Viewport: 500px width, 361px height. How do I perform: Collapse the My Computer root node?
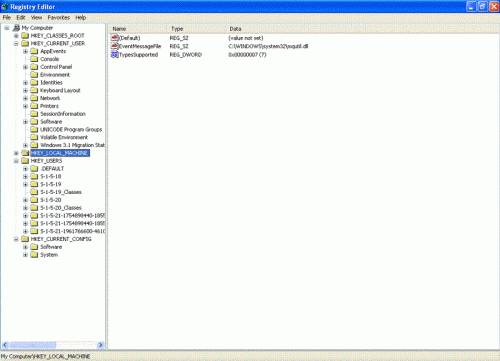pos(7,28)
